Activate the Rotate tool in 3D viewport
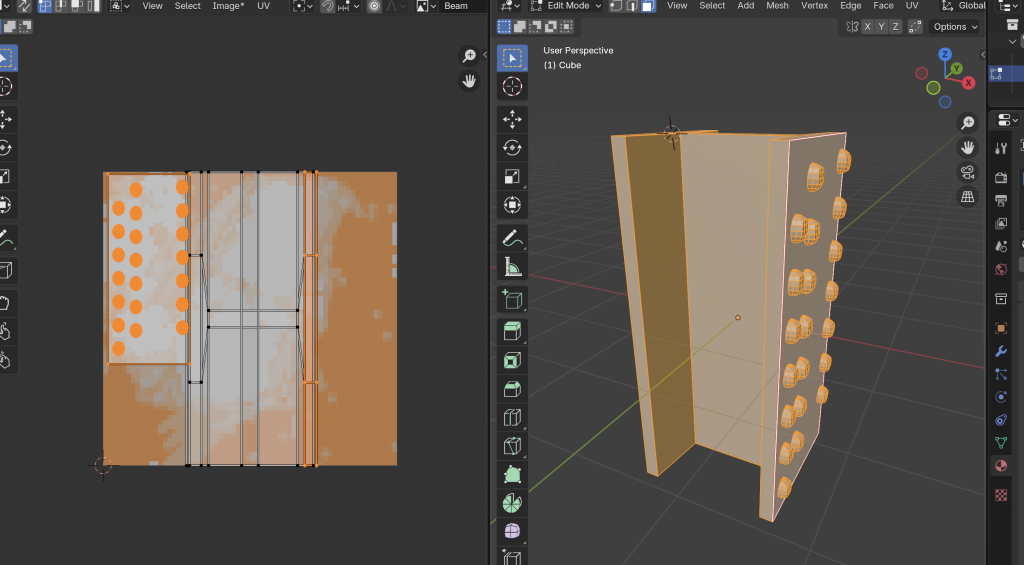This screenshot has width=1024, height=565. (512, 148)
